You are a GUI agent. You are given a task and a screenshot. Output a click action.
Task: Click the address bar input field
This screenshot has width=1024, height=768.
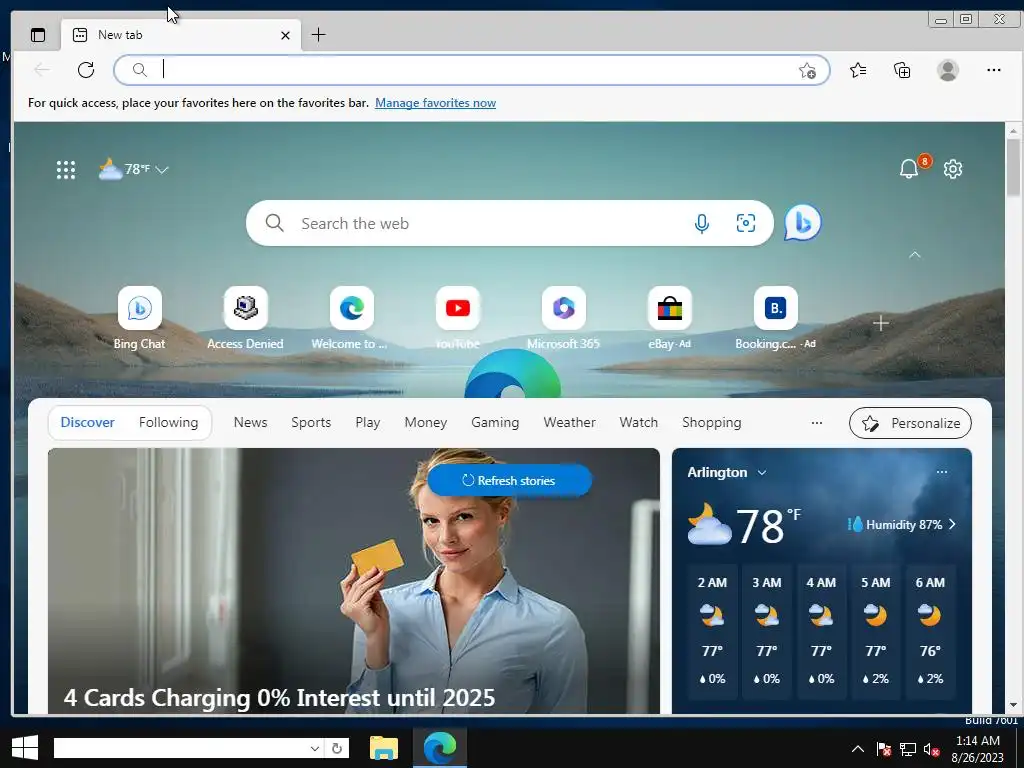tap(472, 70)
